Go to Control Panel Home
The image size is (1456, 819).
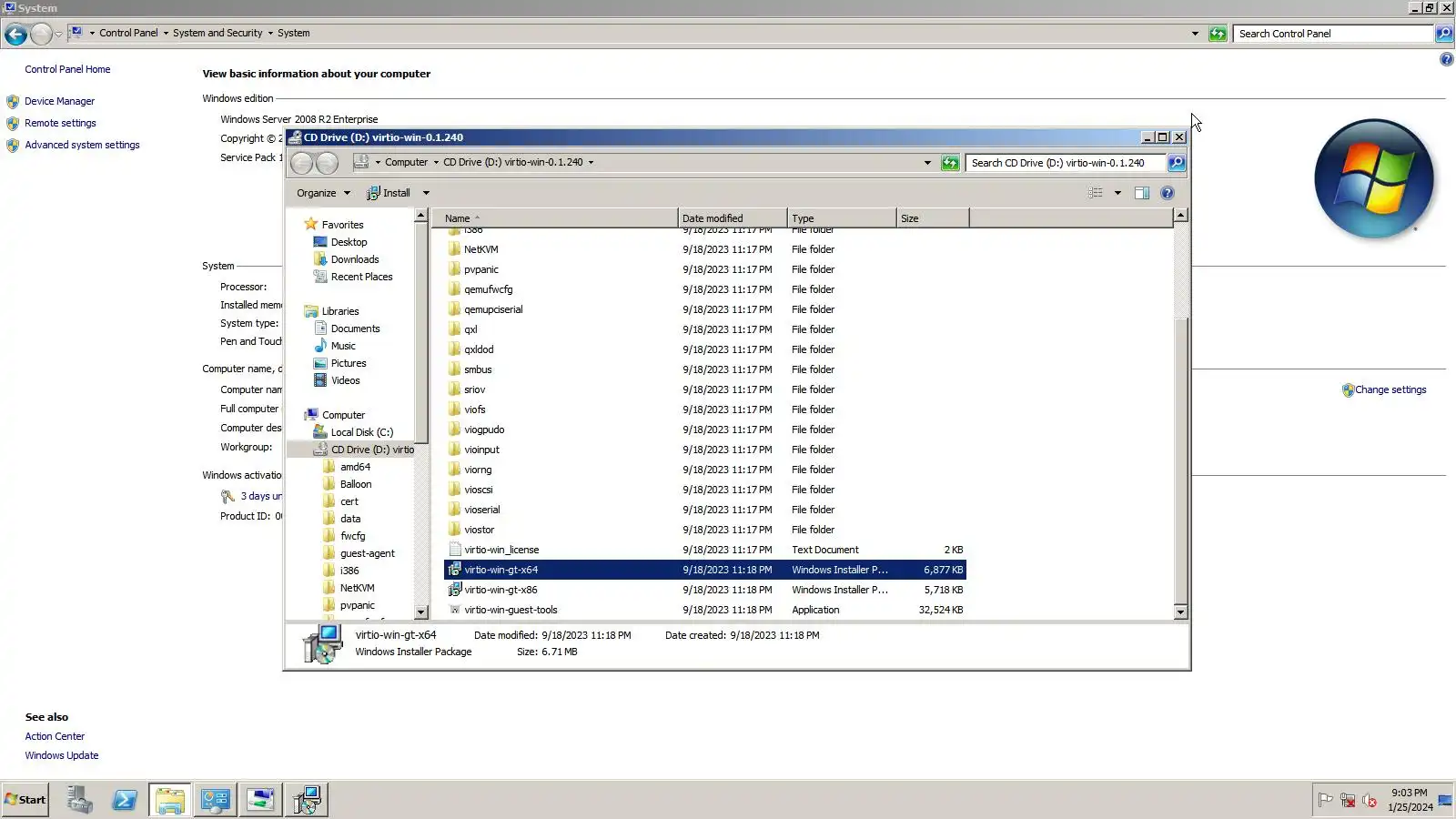coord(67,69)
